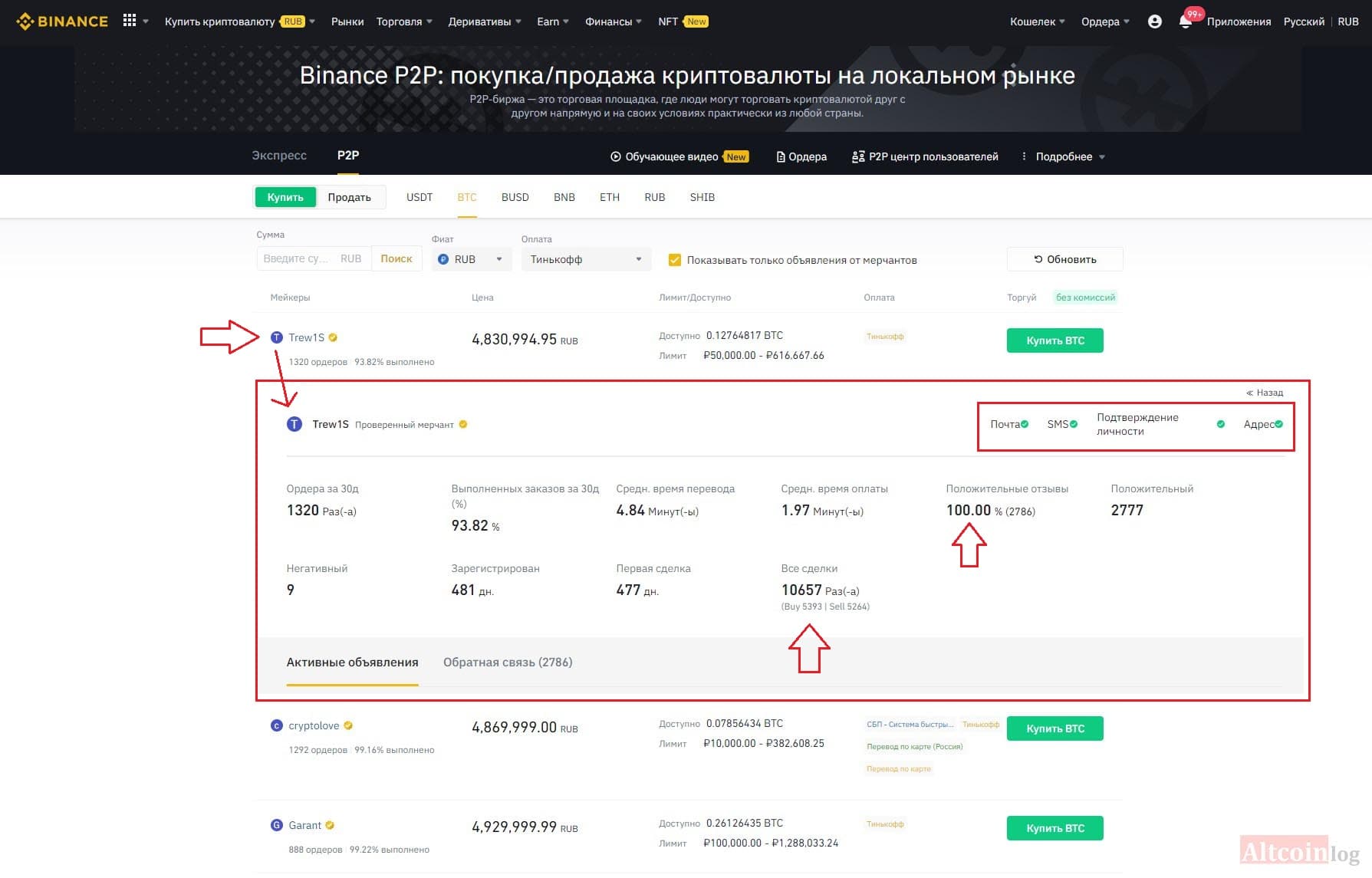The width and height of the screenshot is (1372, 878).
Task: Click the Назад back link
Action: [1265, 393]
